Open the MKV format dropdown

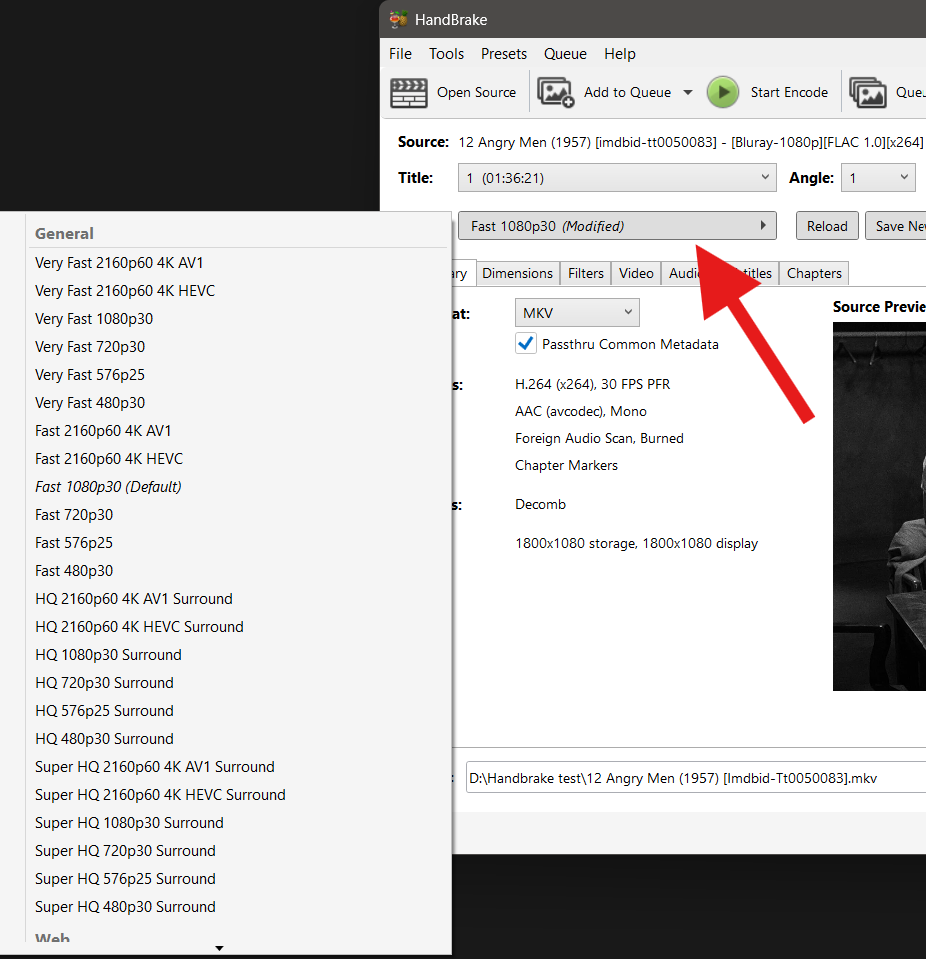[577, 313]
